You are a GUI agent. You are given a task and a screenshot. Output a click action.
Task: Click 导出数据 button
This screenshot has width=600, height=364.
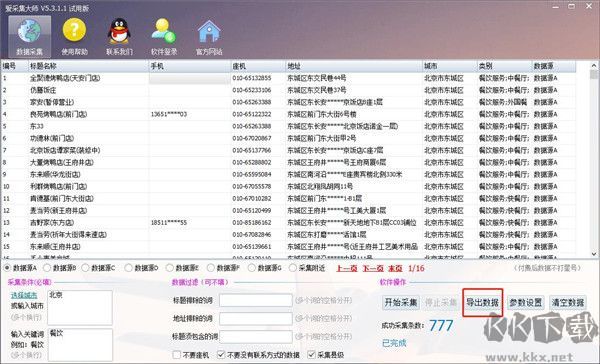coord(482,303)
